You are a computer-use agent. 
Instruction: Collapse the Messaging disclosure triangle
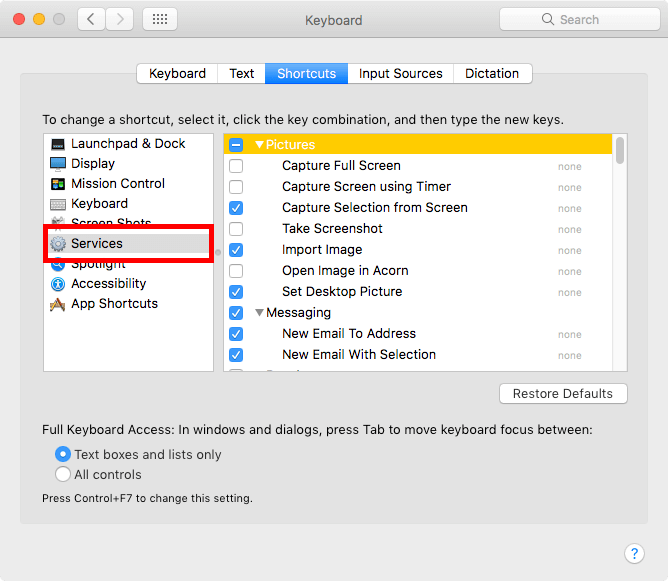pos(259,313)
